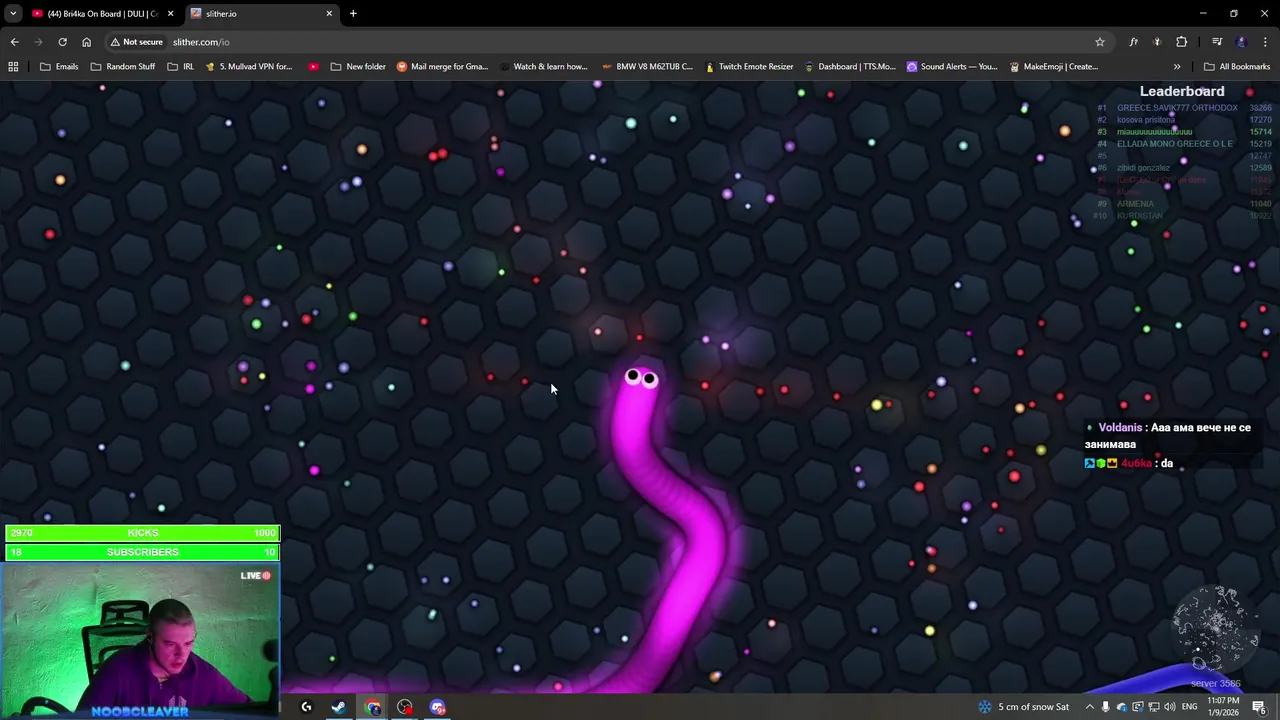Click the streamer webcam overlay
Viewport: 1280px width, 720px height.
[140, 641]
